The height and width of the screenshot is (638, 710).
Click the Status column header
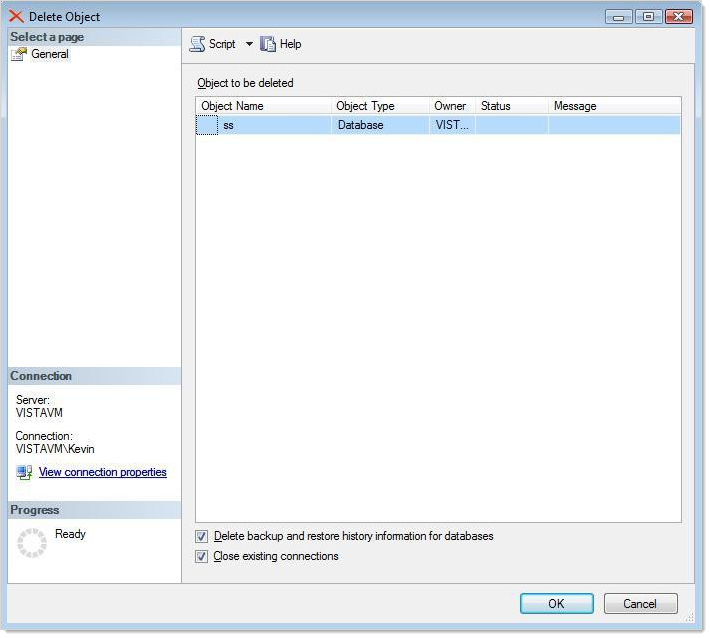coord(511,106)
